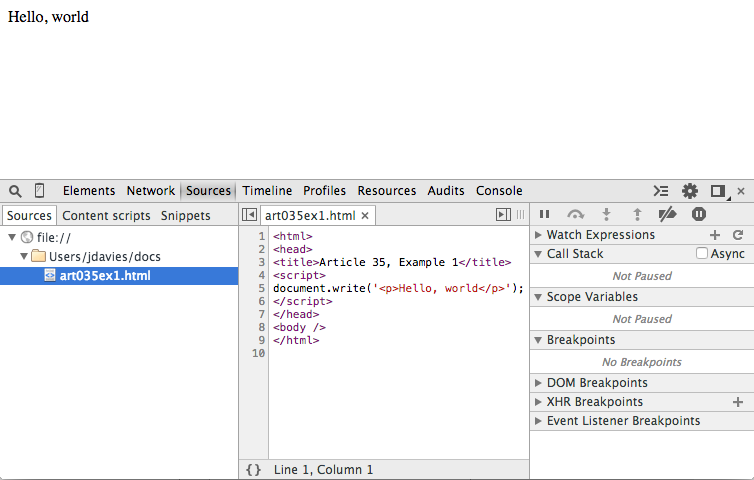Screen dimensions: 754x480
Task: Open the Elements panel
Action: 89,191
